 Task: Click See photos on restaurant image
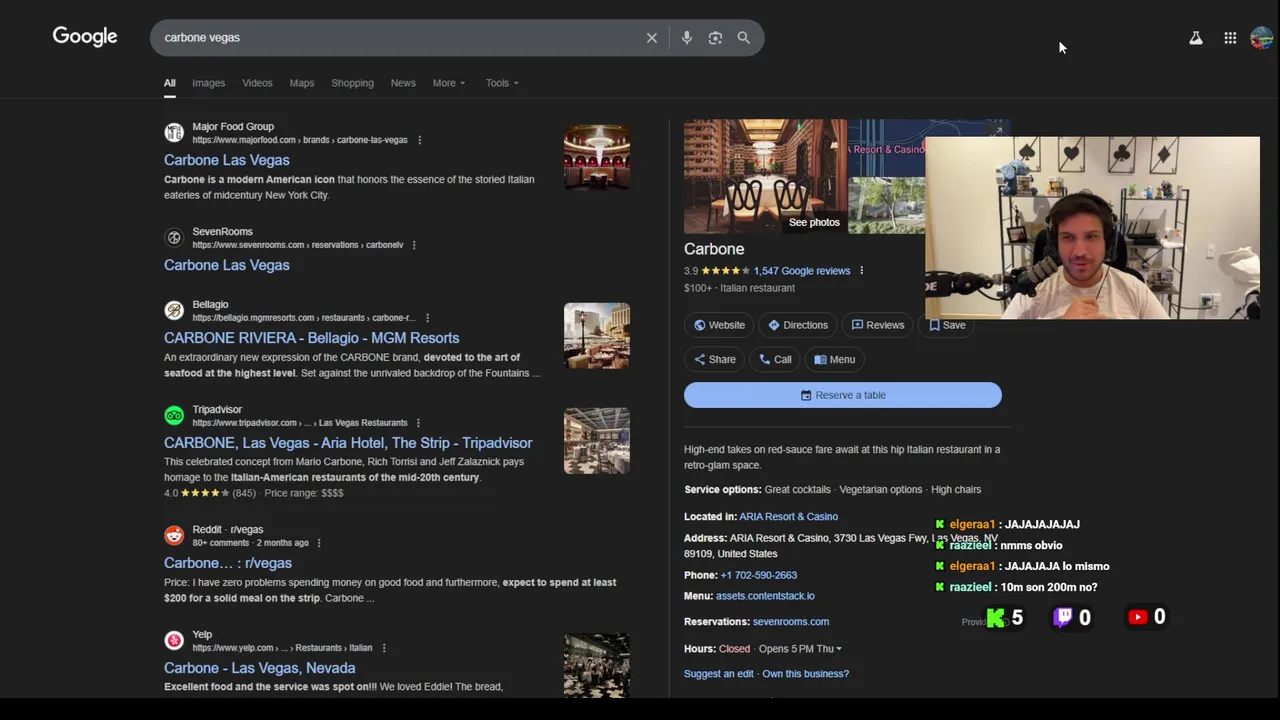(814, 222)
